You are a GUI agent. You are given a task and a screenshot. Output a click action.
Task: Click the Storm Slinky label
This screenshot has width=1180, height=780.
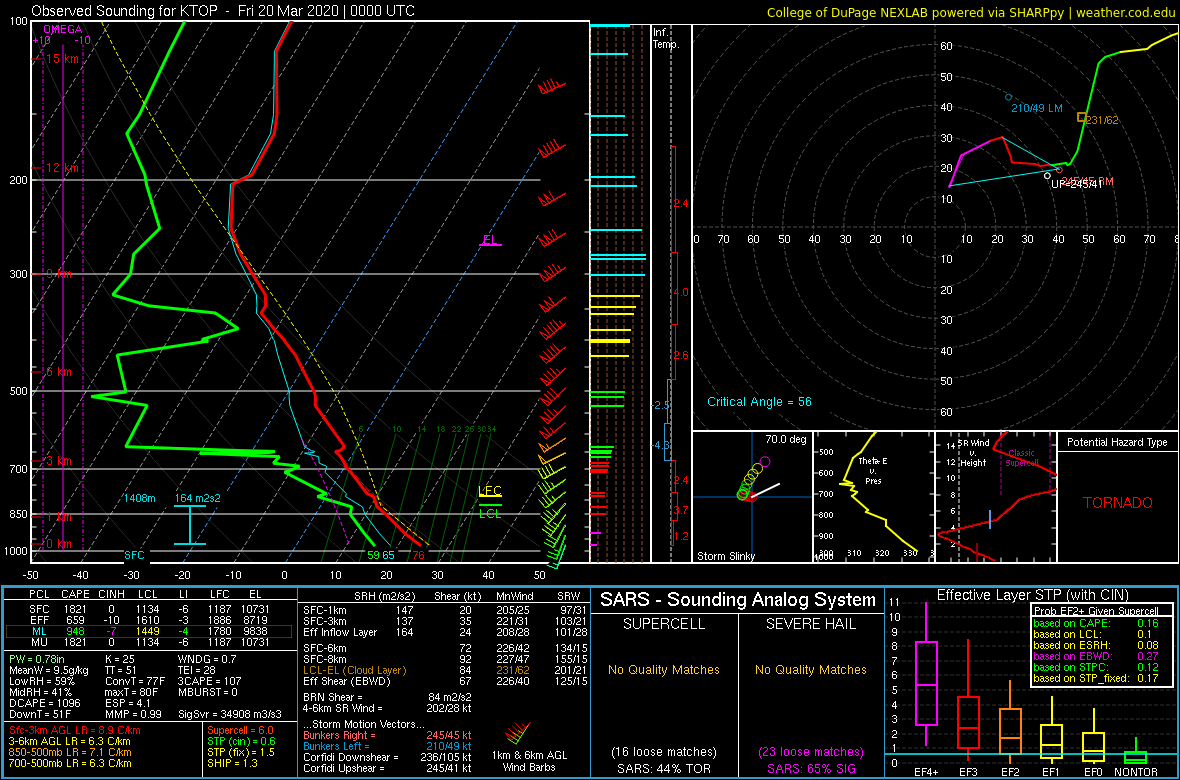724,556
